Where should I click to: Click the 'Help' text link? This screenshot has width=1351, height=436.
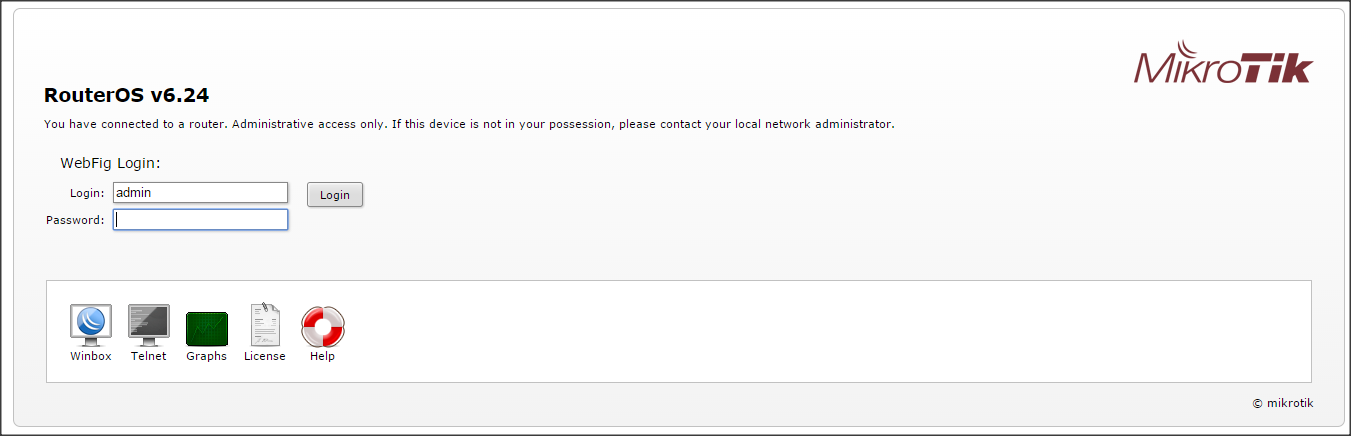coord(322,356)
